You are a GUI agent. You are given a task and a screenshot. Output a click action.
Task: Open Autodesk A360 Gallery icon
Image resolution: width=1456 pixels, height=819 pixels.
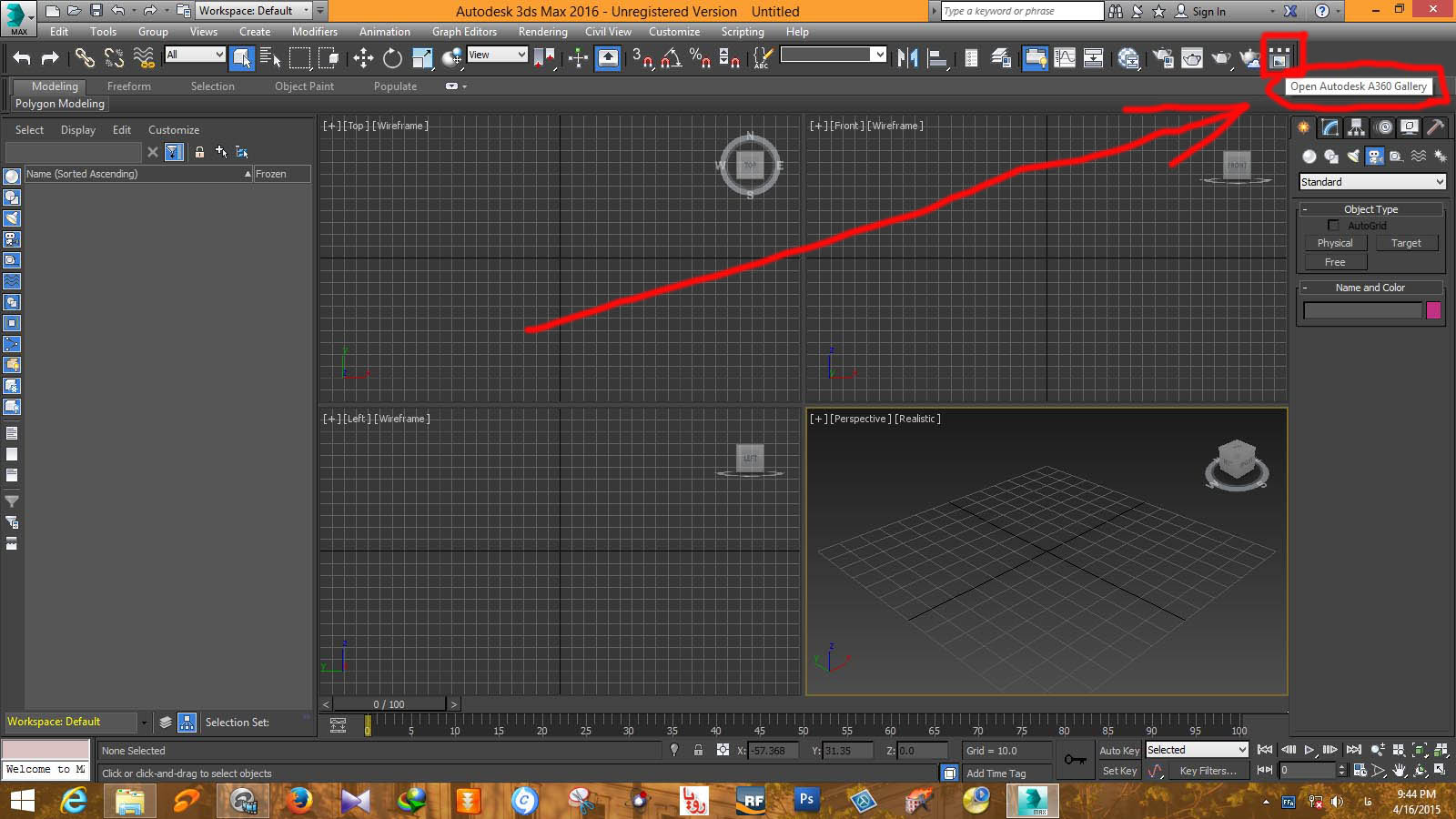pyautogui.click(x=1279, y=58)
